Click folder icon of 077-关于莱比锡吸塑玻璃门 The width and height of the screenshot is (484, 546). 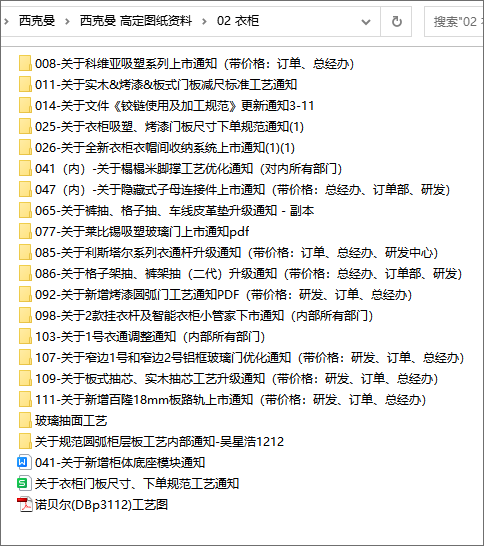click(x=25, y=232)
